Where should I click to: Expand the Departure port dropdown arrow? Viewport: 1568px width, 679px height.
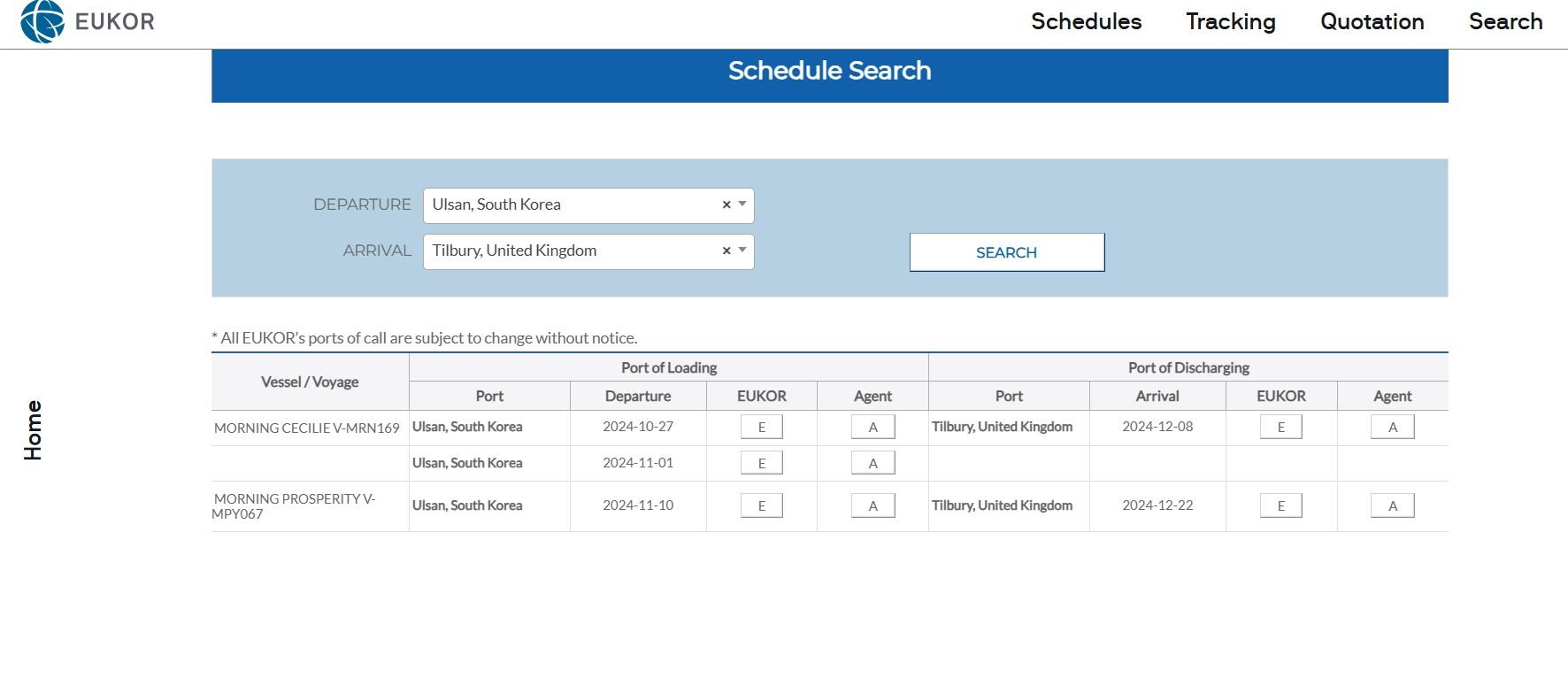tap(742, 204)
